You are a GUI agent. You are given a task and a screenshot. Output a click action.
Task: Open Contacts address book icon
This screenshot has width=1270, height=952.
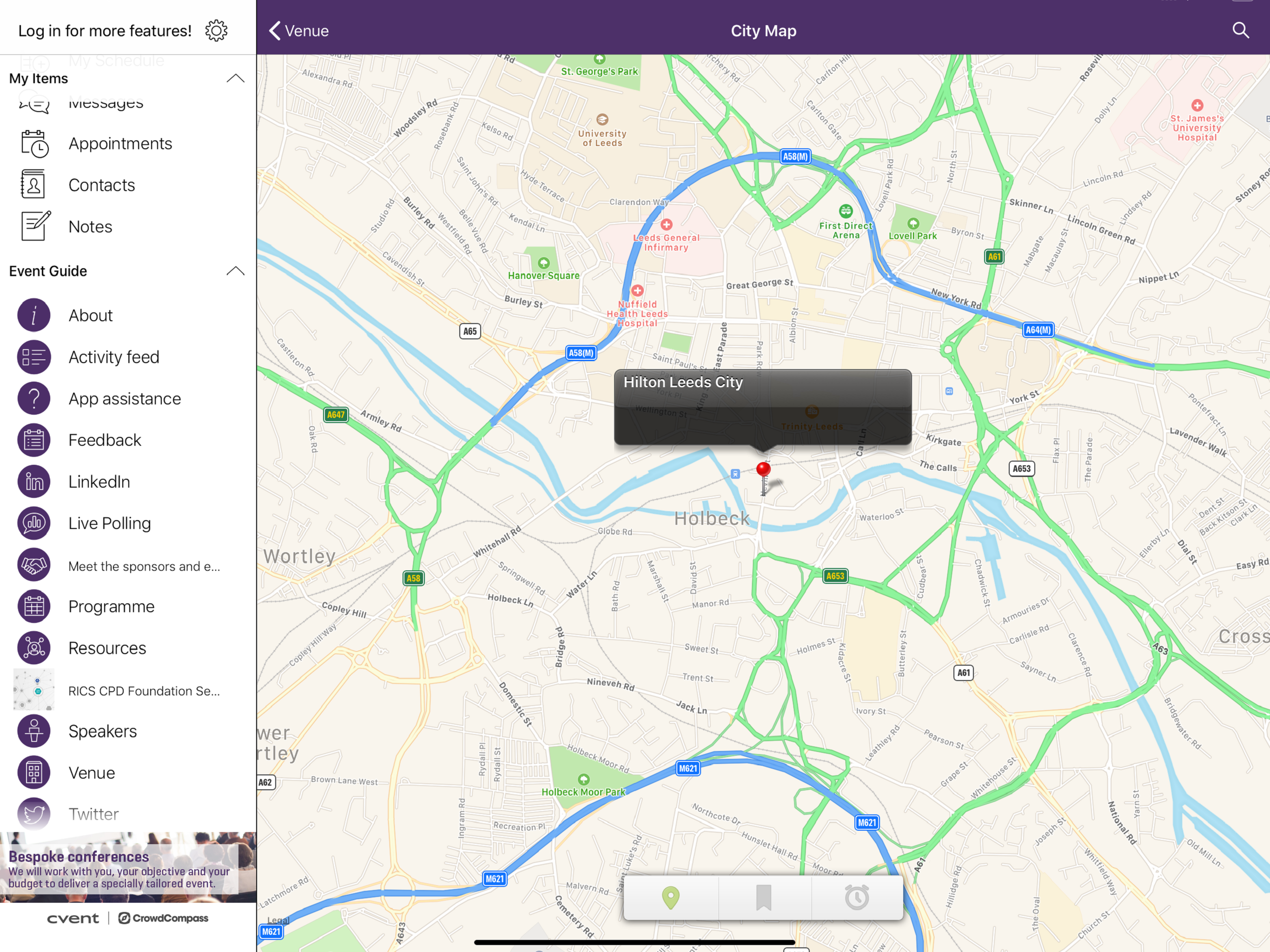(33, 185)
